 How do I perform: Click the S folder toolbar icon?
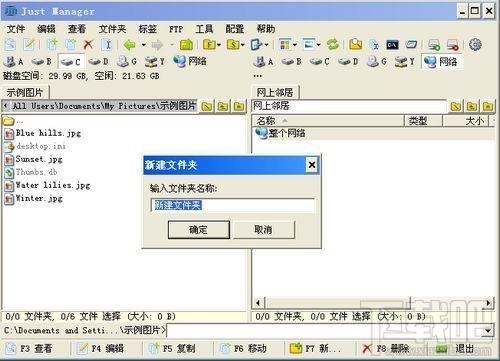(x=233, y=44)
